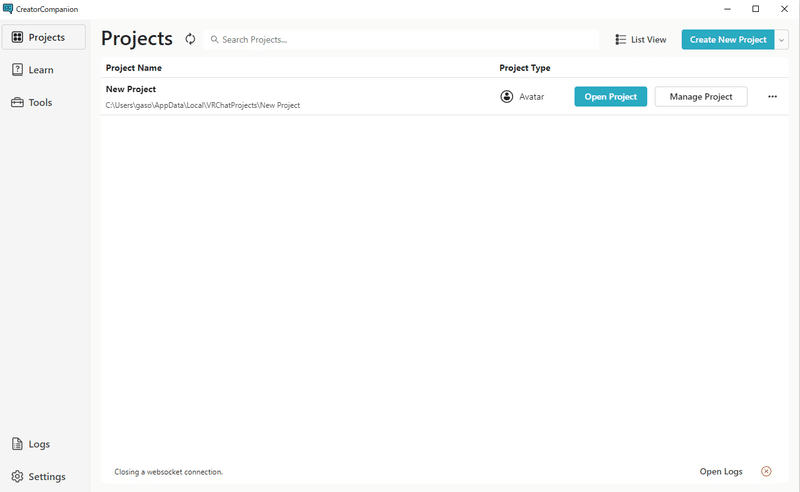The image size is (800, 492).
Task: Click the Project Type column header
Action: (x=524, y=68)
